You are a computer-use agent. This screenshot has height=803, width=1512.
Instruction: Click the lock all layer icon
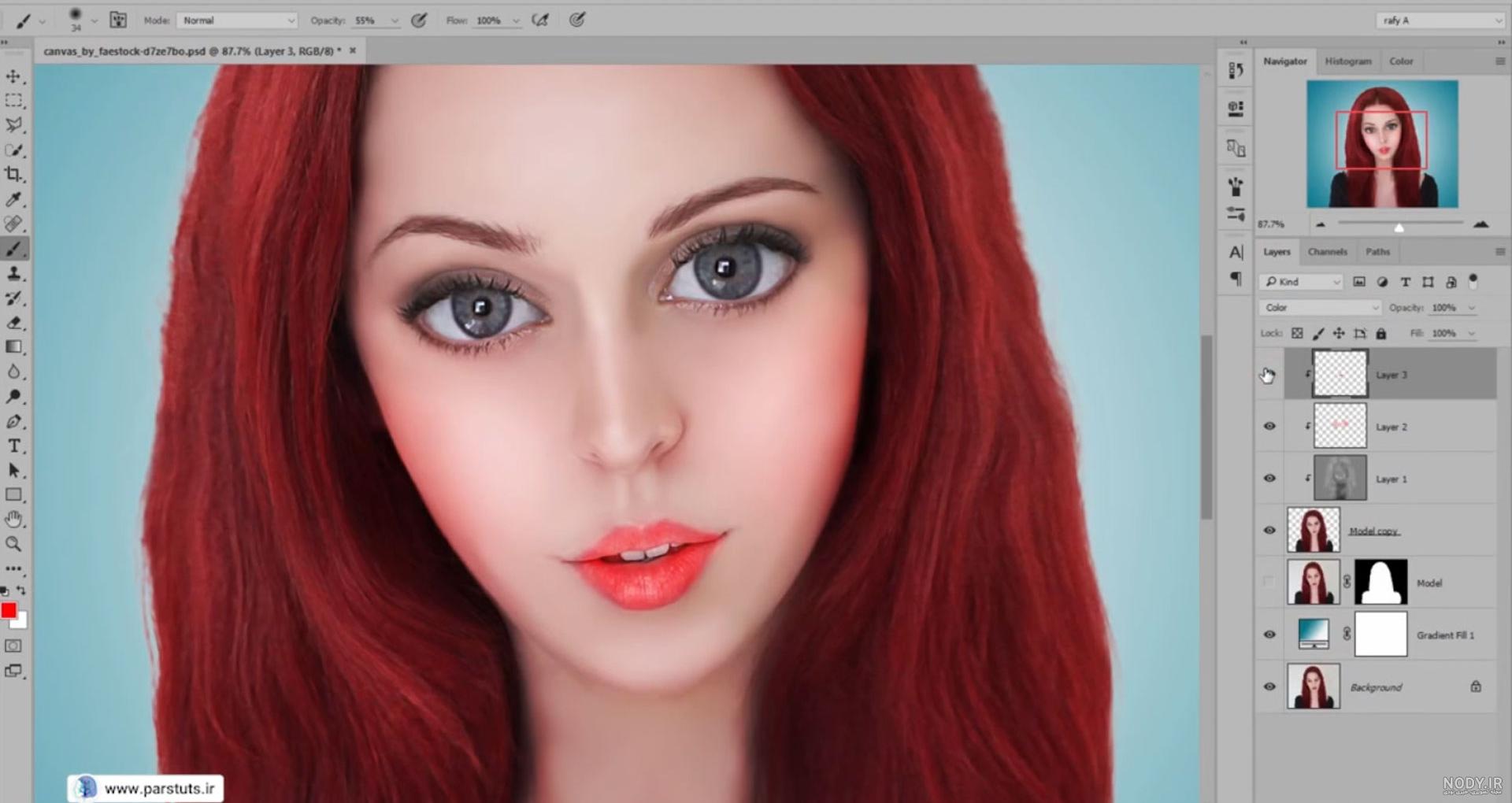coord(1380,334)
